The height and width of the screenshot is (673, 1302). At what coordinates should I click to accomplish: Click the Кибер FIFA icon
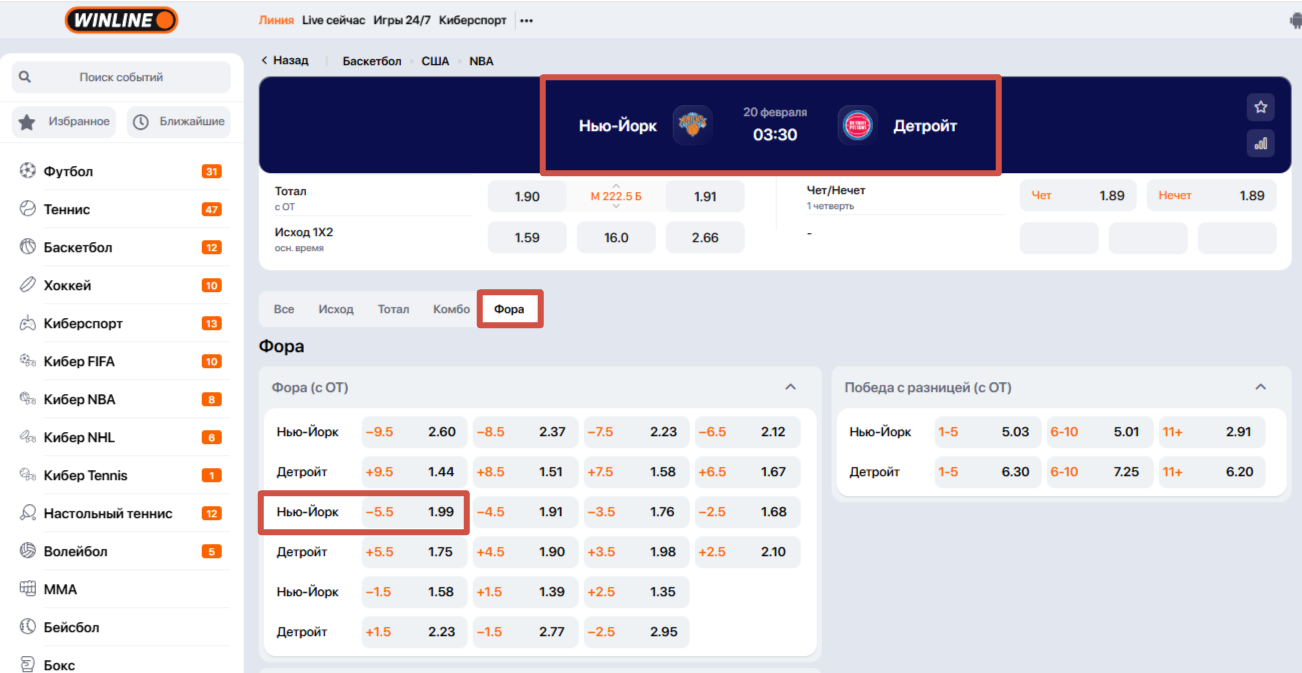click(x=28, y=361)
